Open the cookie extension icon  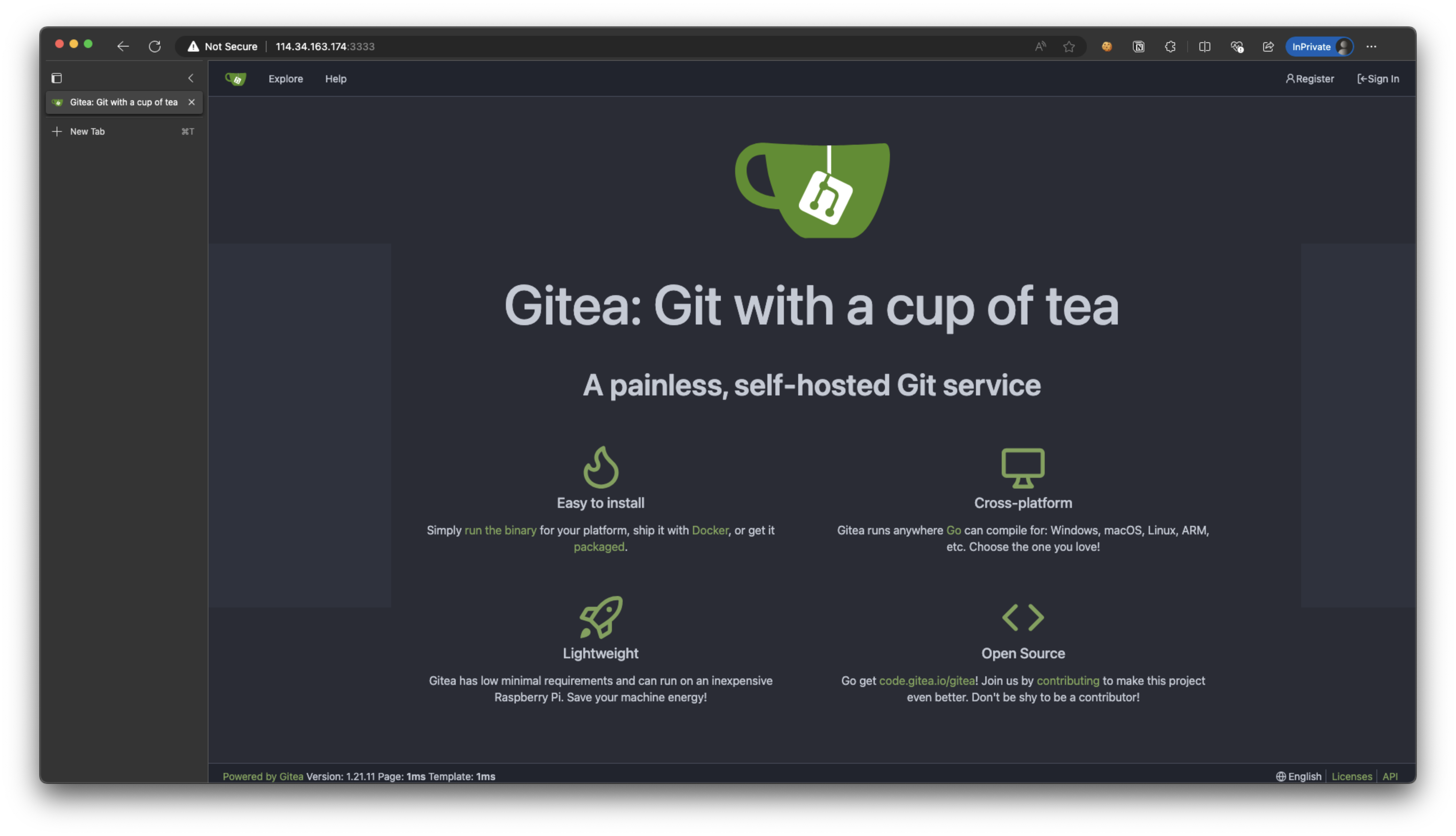click(1106, 47)
